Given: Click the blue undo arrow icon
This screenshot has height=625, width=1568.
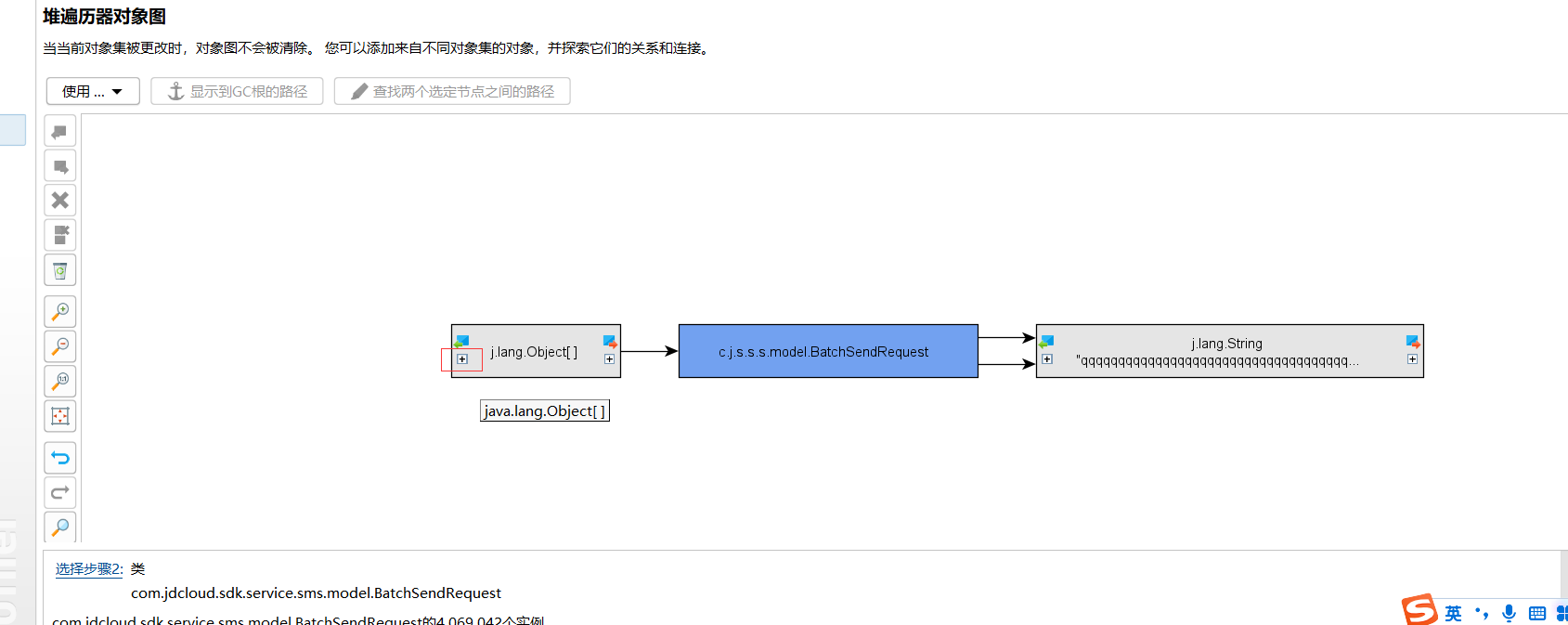Looking at the screenshot, I should [x=60, y=457].
